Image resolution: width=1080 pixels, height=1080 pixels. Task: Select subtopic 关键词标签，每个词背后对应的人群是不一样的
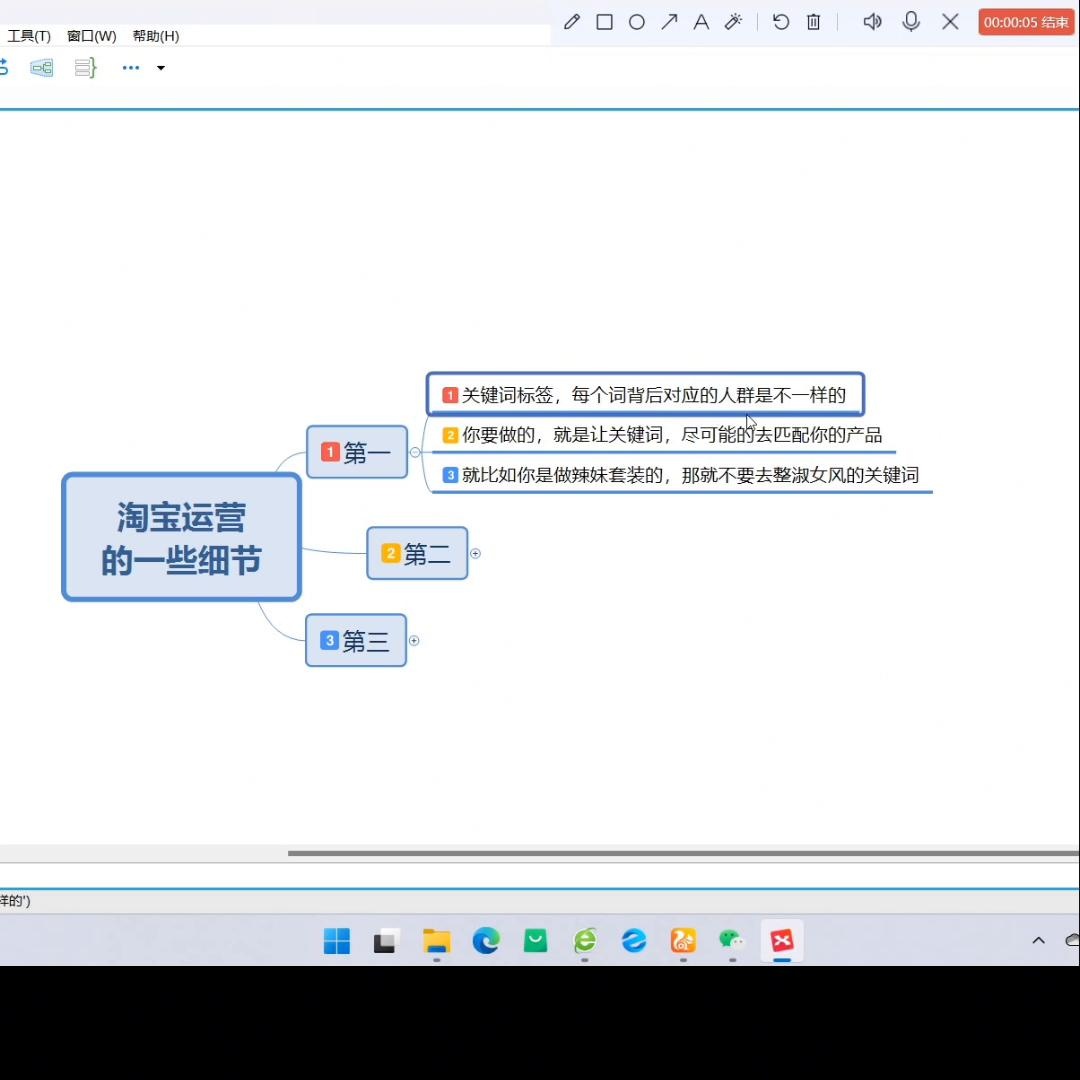pyautogui.click(x=645, y=395)
